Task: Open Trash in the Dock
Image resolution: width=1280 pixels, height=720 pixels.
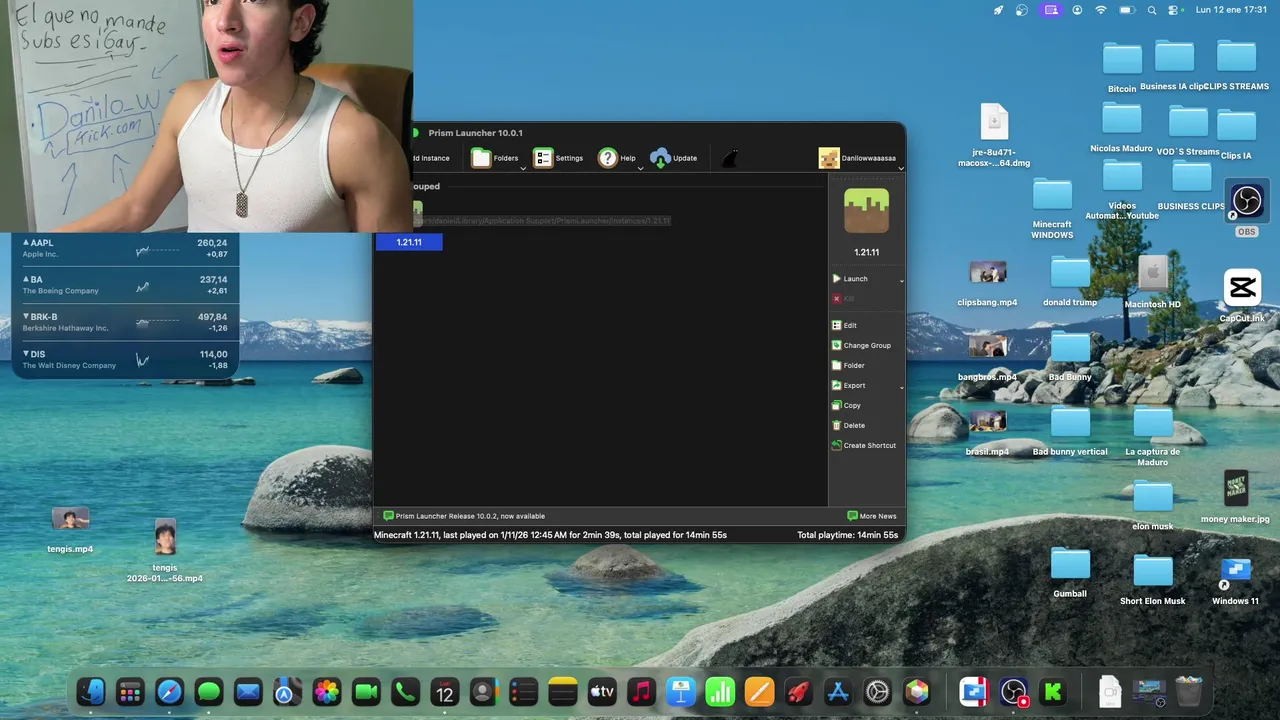Action: point(1189,692)
